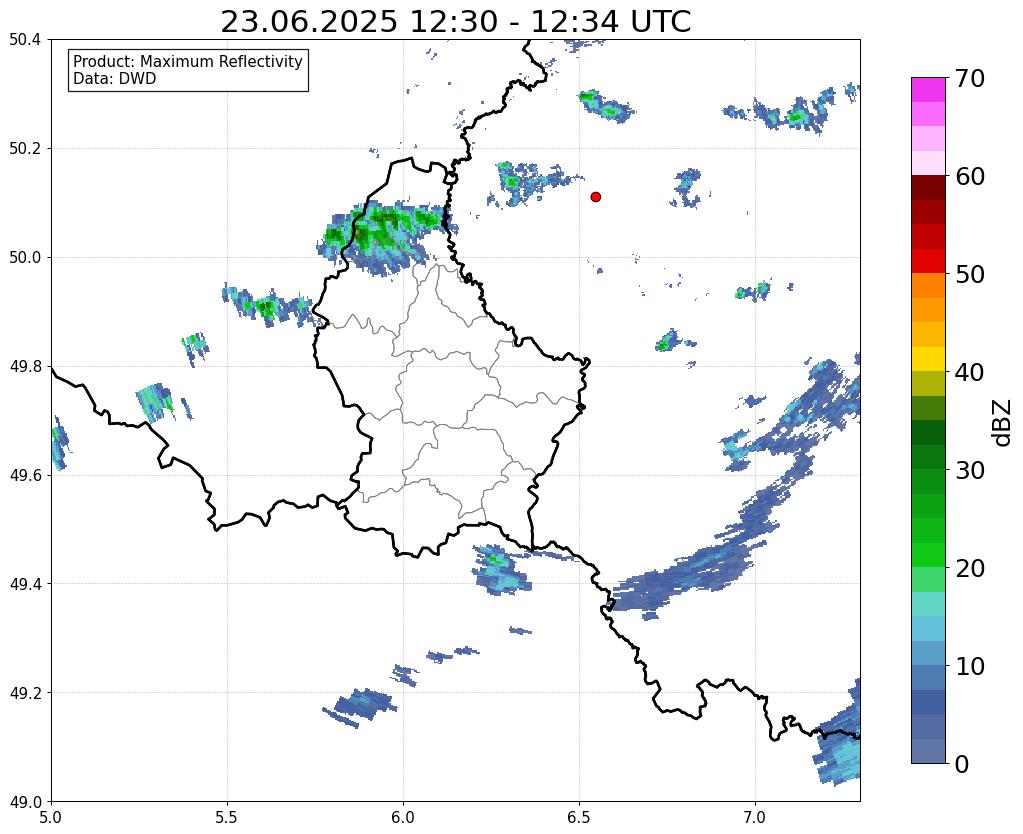The width and height of the screenshot is (1023, 834).
Task: Click the colorbar label 'dBZ'
Action: 1003,421
